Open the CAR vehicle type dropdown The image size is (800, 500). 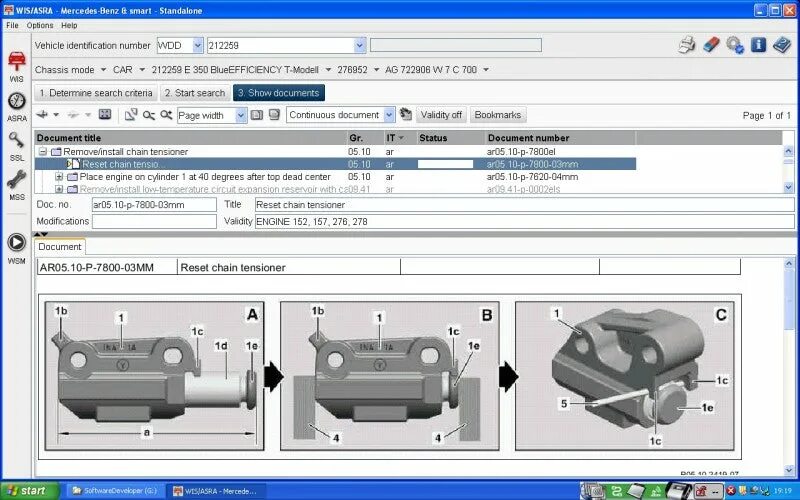[142, 69]
